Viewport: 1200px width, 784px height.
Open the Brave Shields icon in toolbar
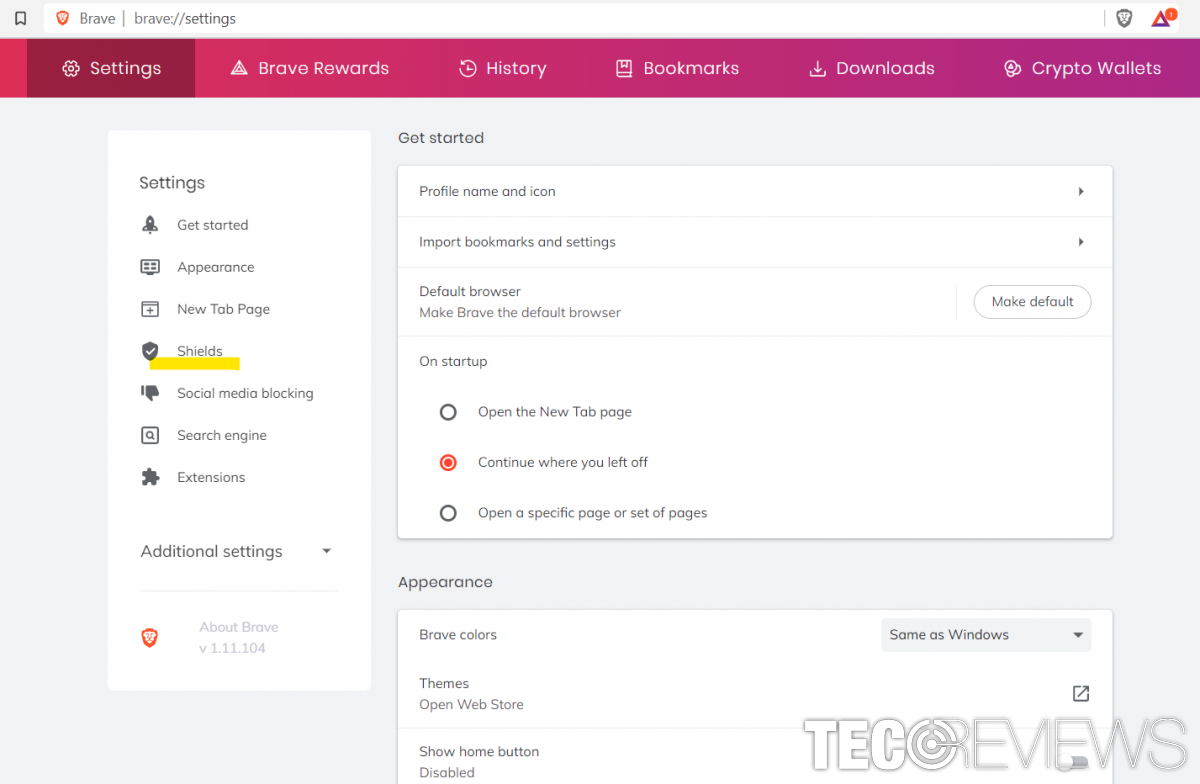point(1124,17)
